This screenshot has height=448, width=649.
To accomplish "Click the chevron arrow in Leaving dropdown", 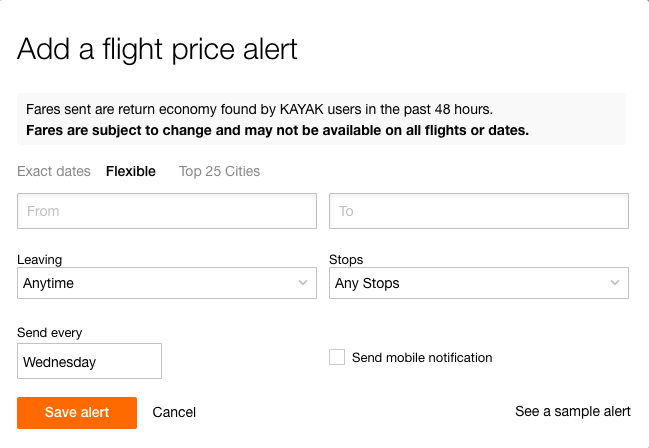I will pyautogui.click(x=303, y=283).
